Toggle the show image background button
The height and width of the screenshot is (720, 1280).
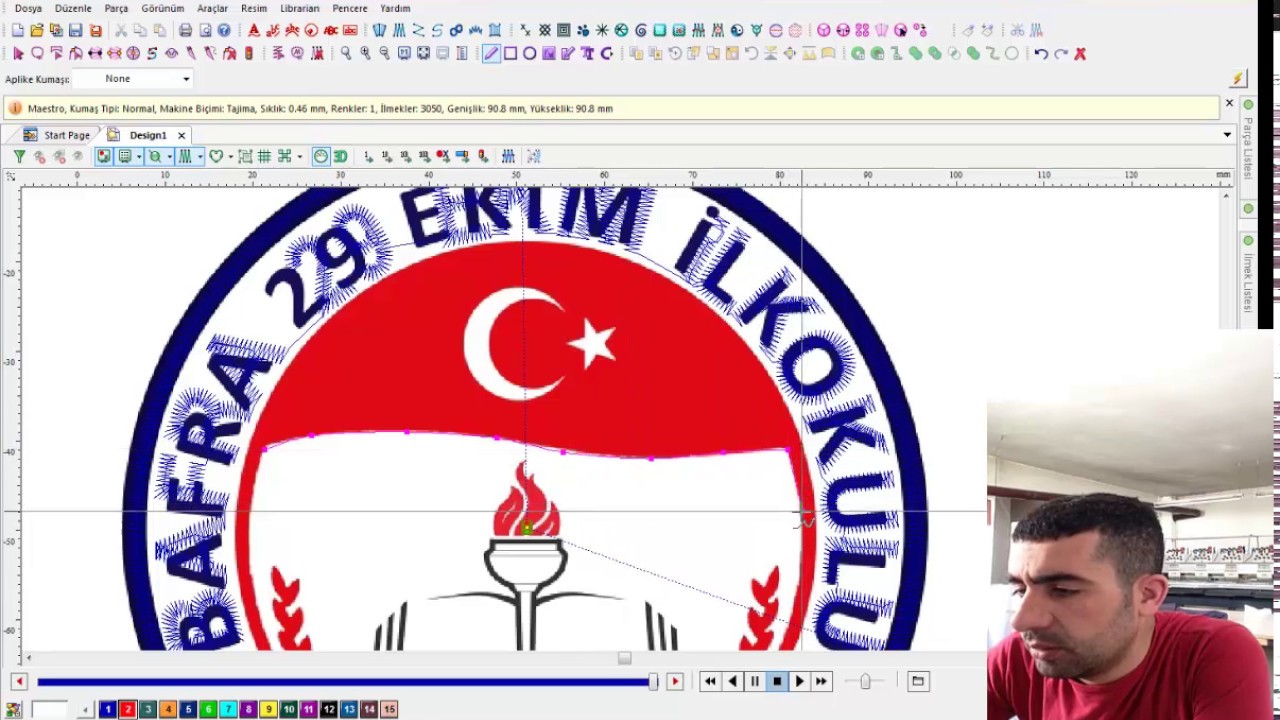pos(104,156)
